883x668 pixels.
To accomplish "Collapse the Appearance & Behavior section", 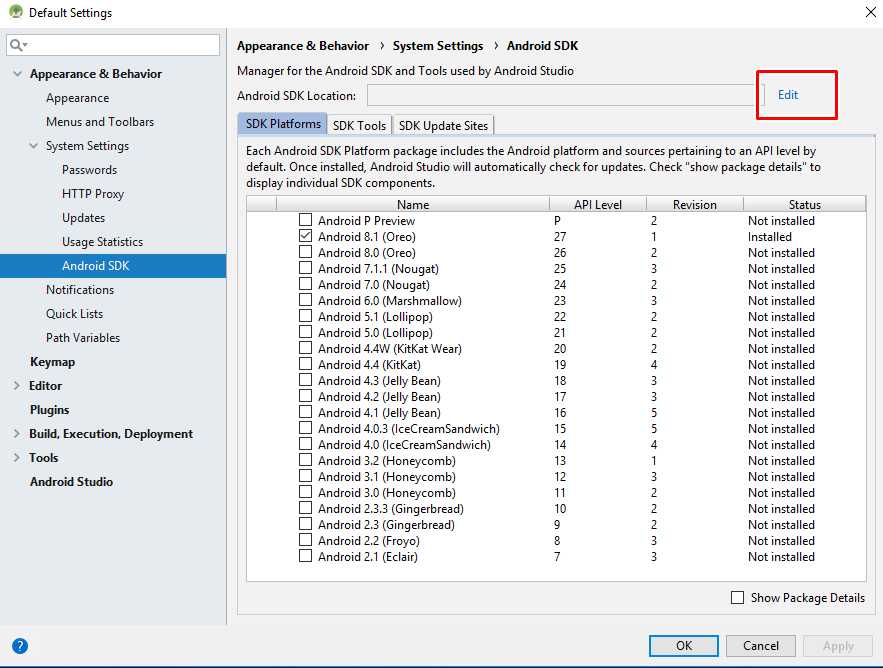I will click(16, 74).
